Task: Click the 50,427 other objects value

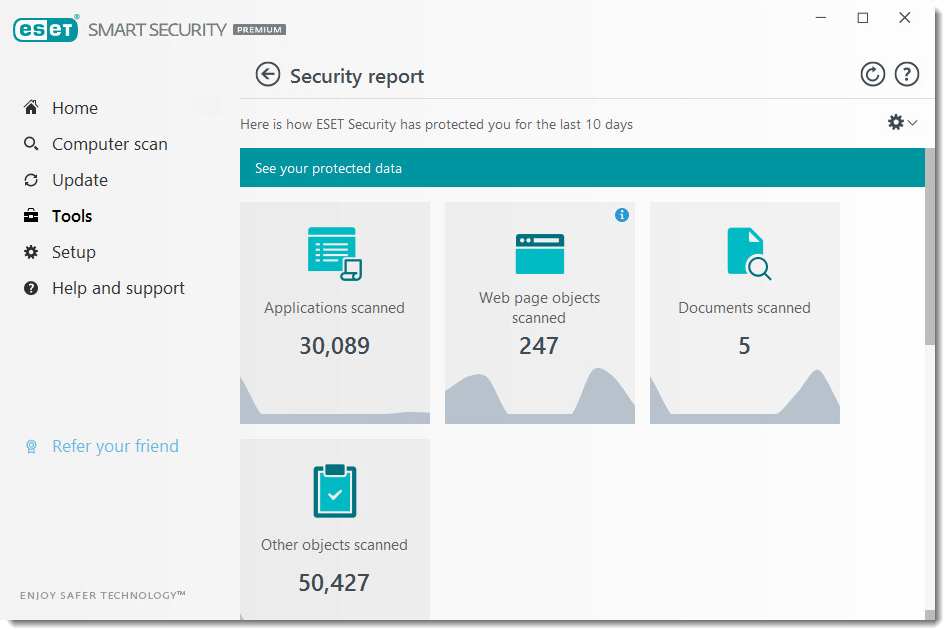Action: (334, 583)
